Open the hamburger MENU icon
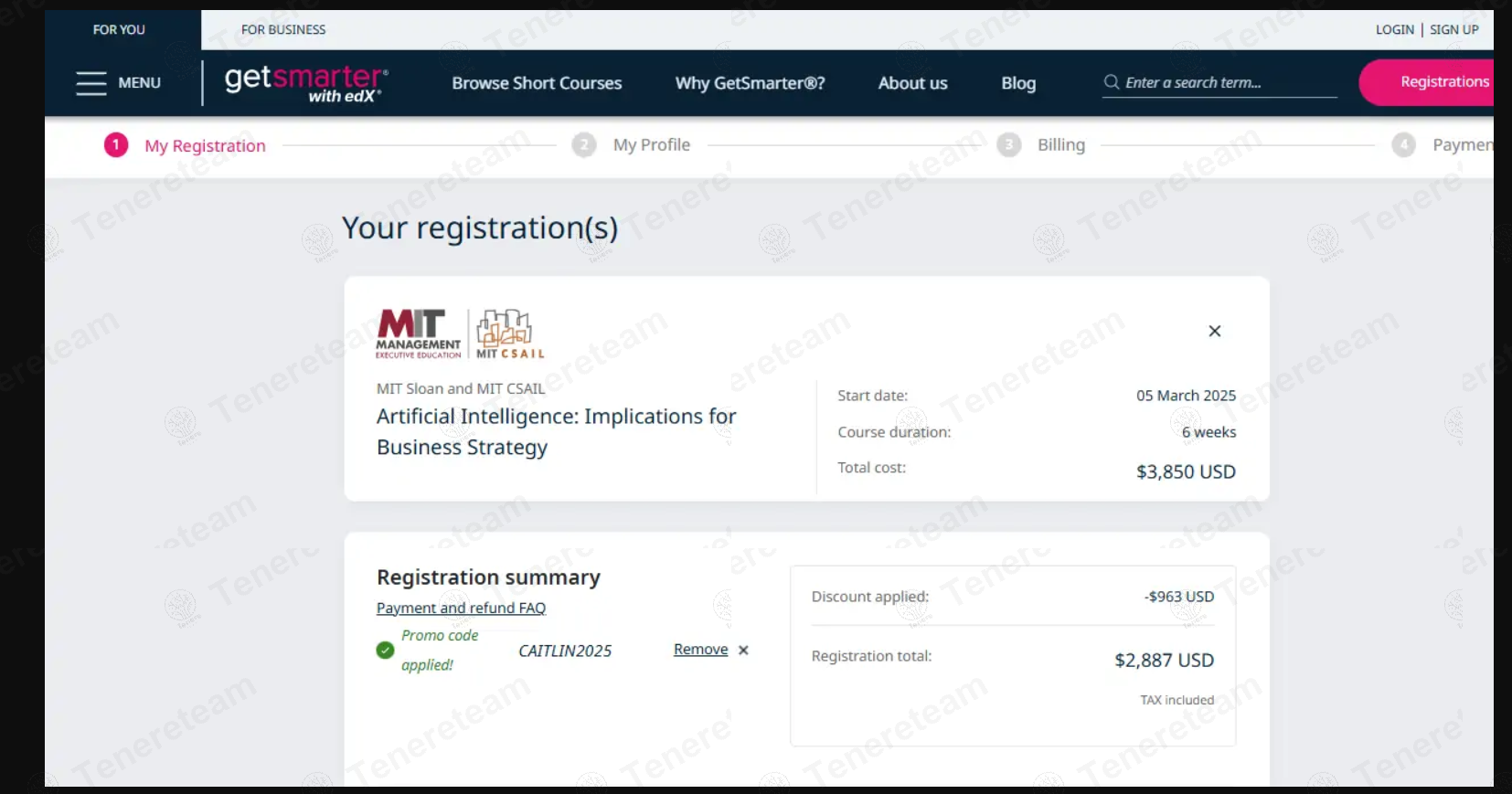Viewport: 1512px width, 794px height. click(91, 83)
